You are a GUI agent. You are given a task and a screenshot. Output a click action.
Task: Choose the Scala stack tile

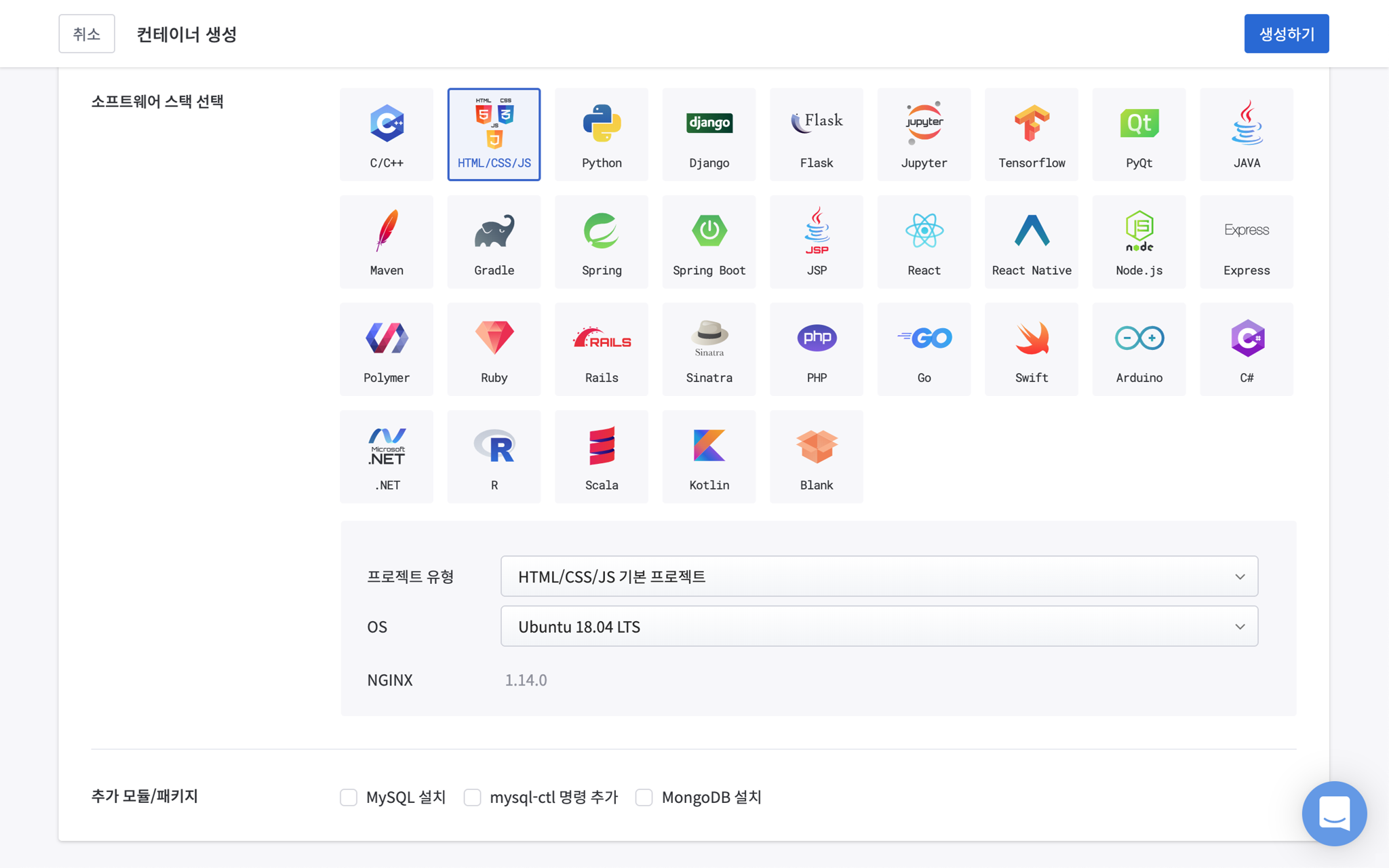coord(602,457)
